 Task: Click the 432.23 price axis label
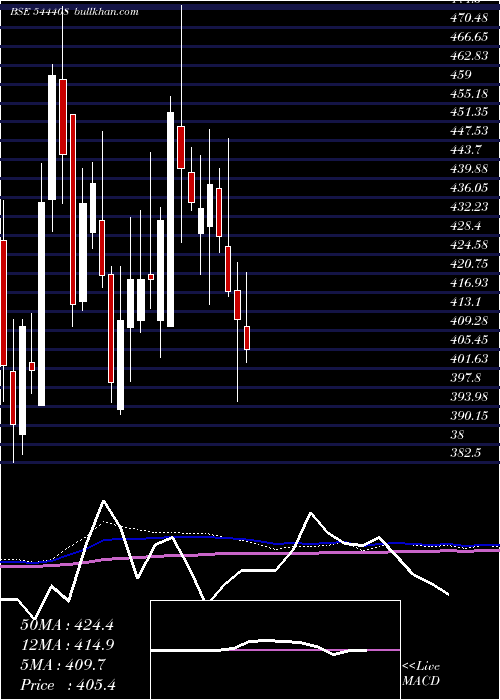point(469,207)
